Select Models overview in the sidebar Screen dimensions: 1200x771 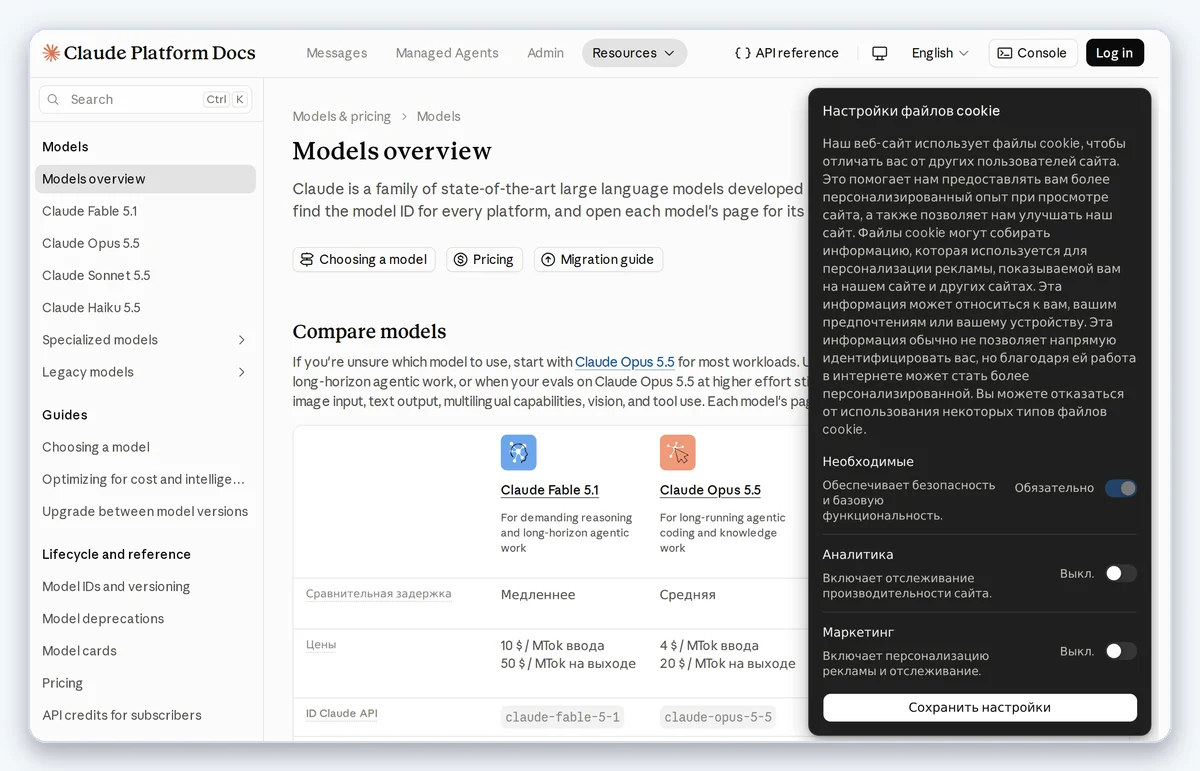[x=145, y=179]
